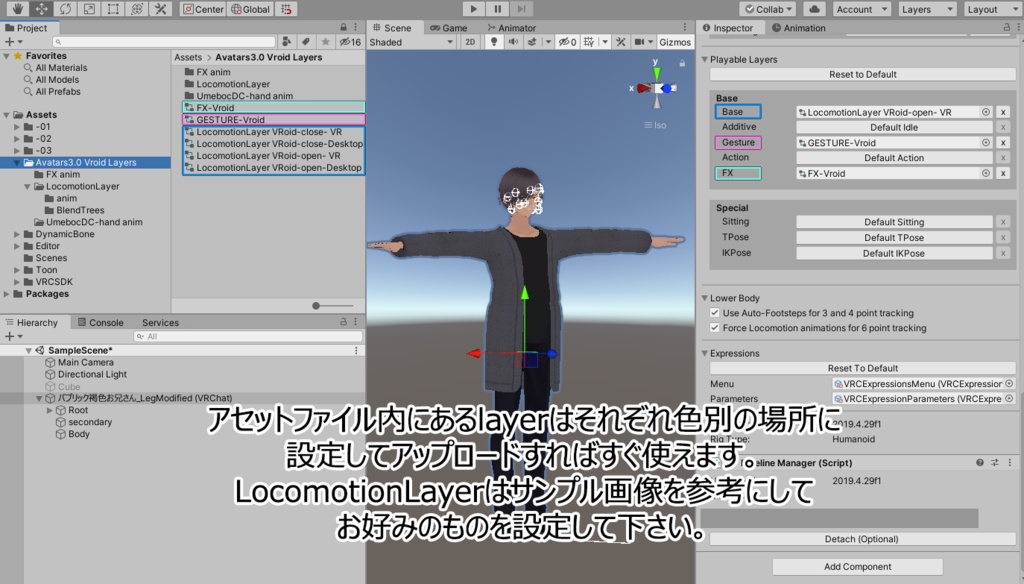Toggle 2D view in the Scene panel
1024x584 pixels.
(x=471, y=42)
